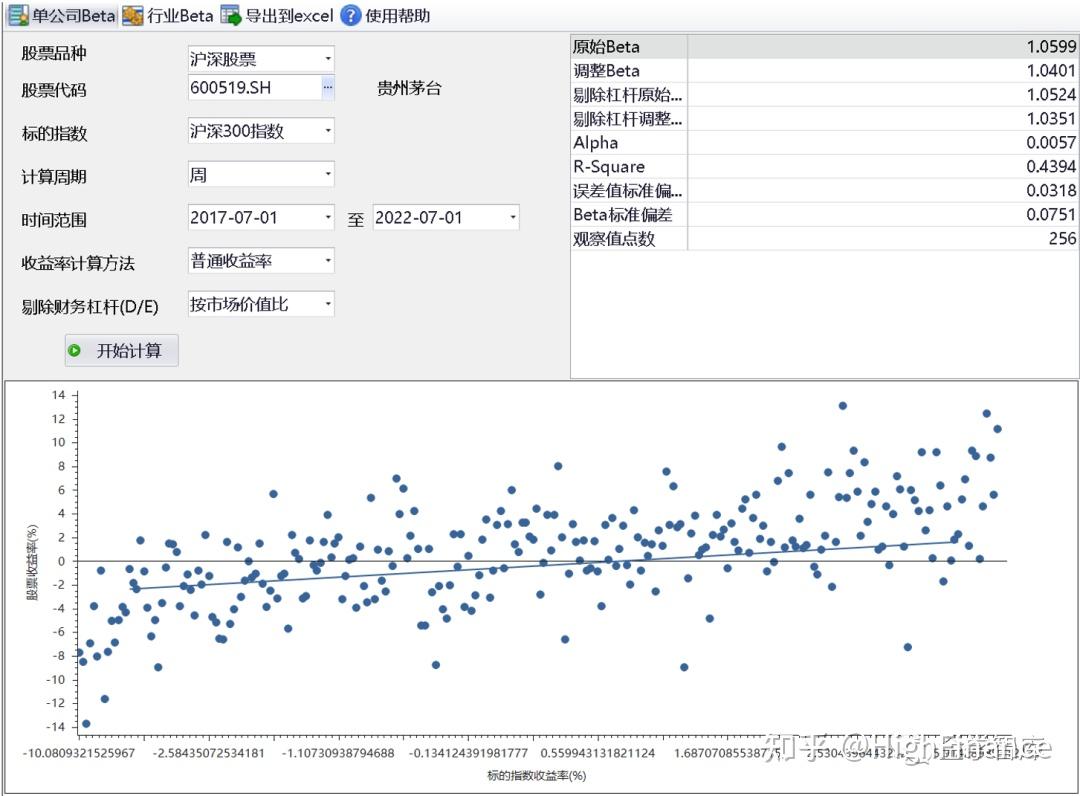
Task: Start the calculation with 开始计算
Action: [122, 350]
